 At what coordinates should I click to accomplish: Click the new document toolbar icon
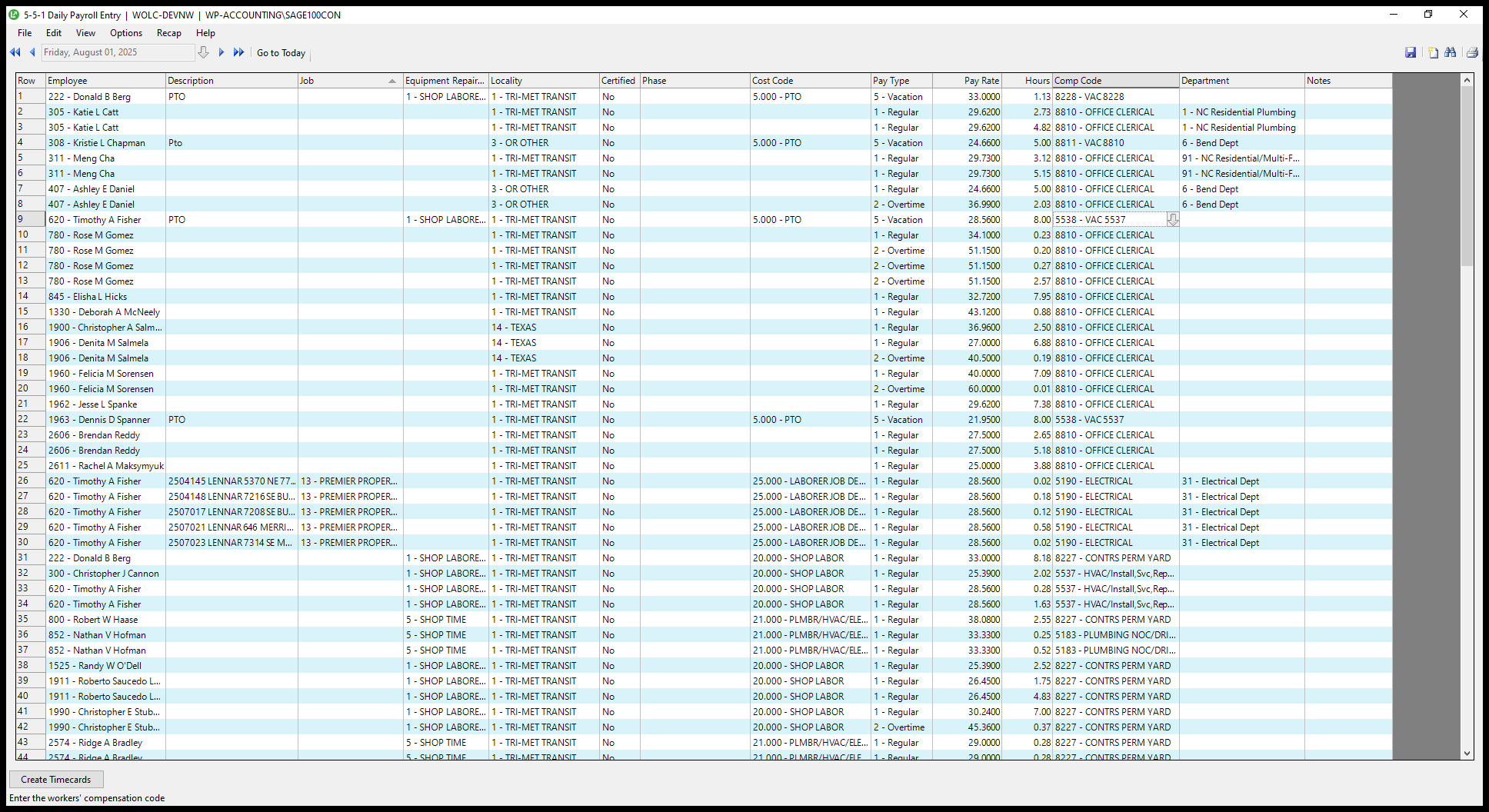(1432, 52)
